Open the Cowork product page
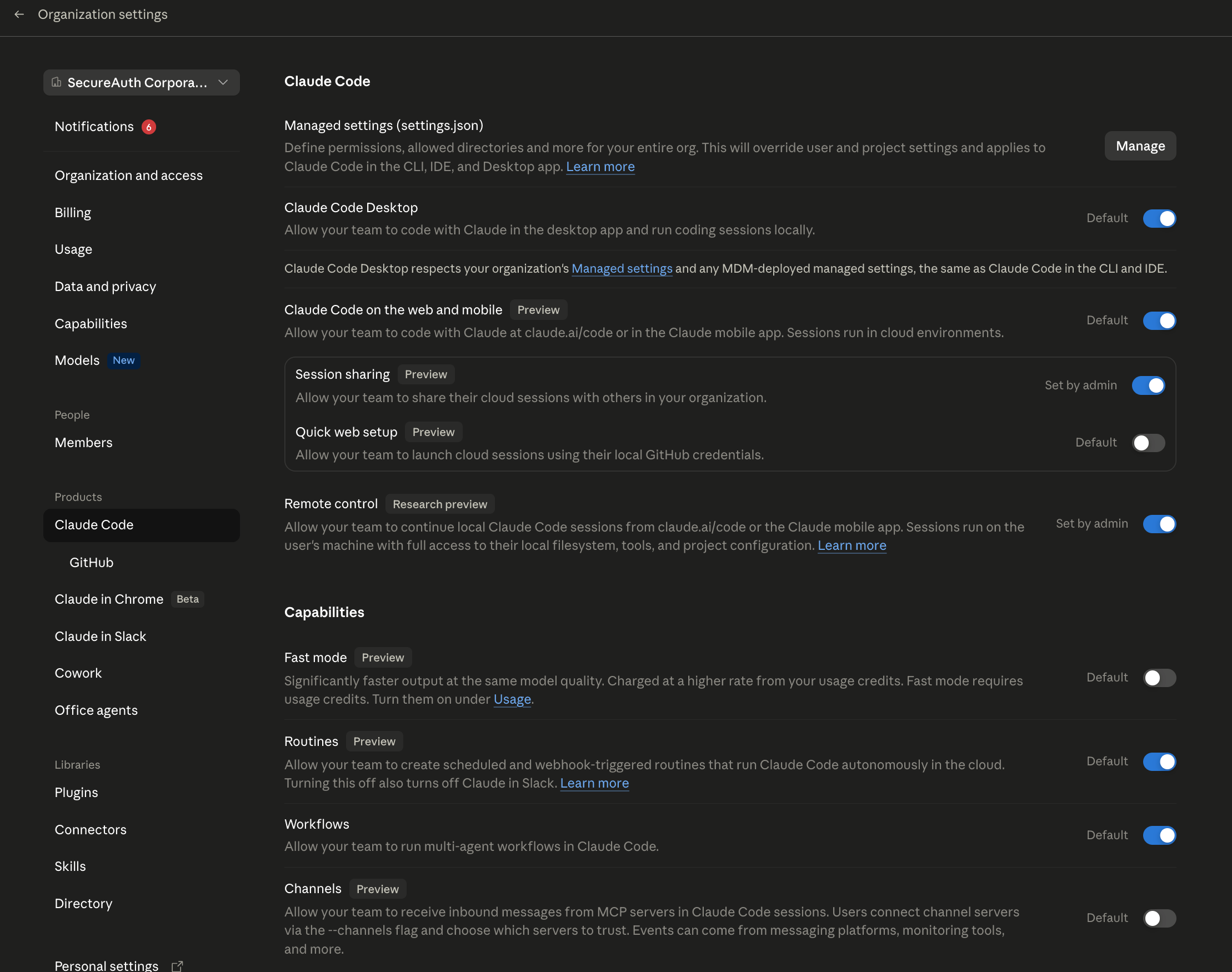This screenshot has width=1232, height=972. [141, 673]
